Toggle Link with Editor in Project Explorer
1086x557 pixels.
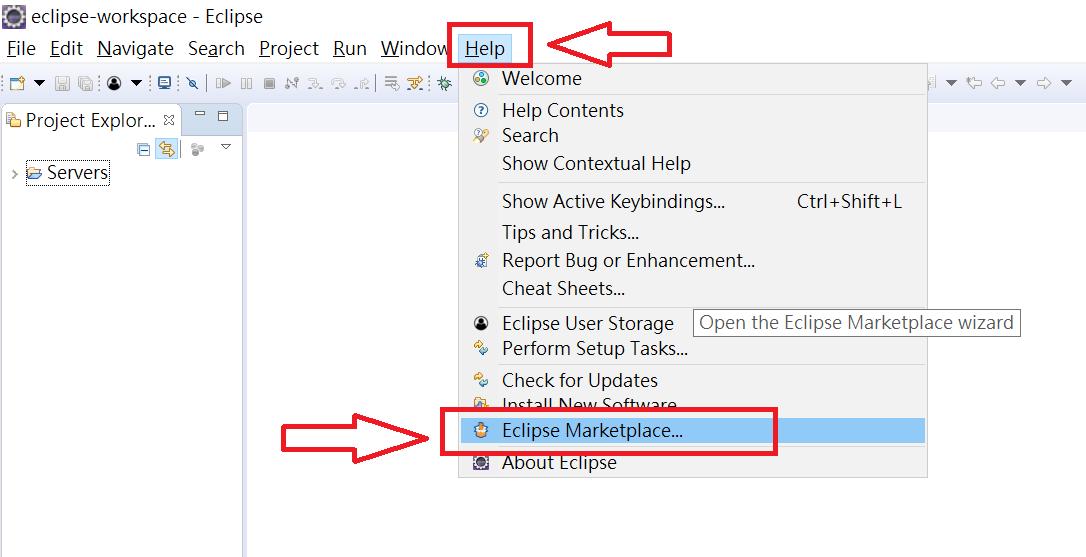pyautogui.click(x=166, y=148)
